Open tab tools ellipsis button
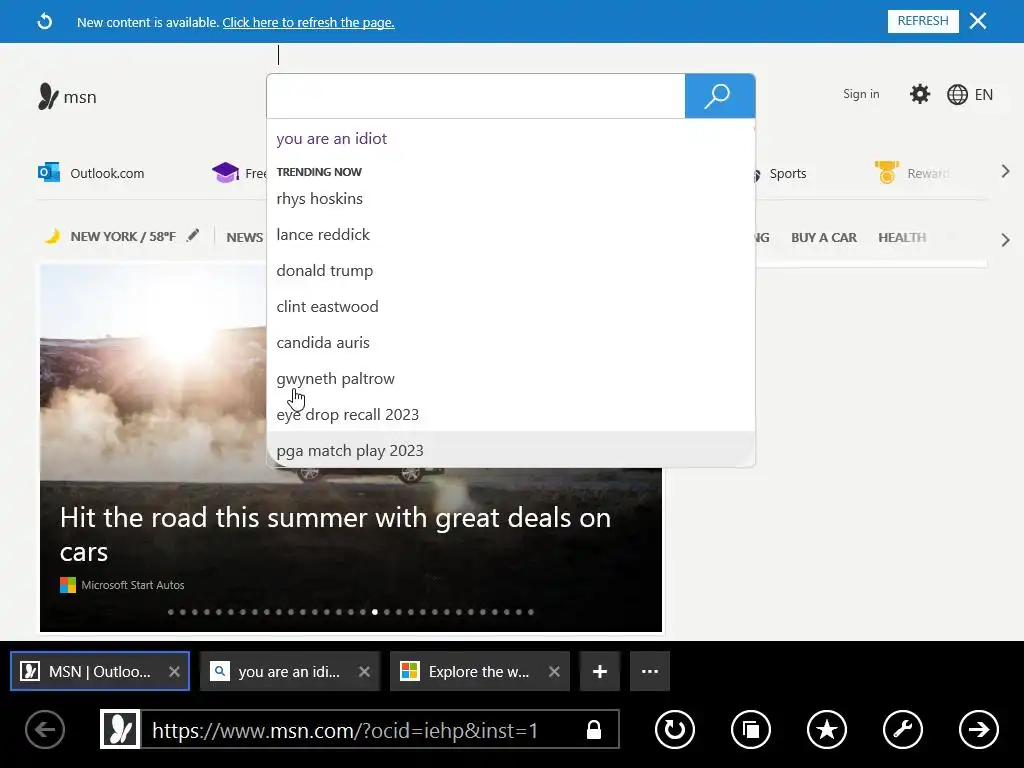This screenshot has height=768, width=1024. point(650,671)
